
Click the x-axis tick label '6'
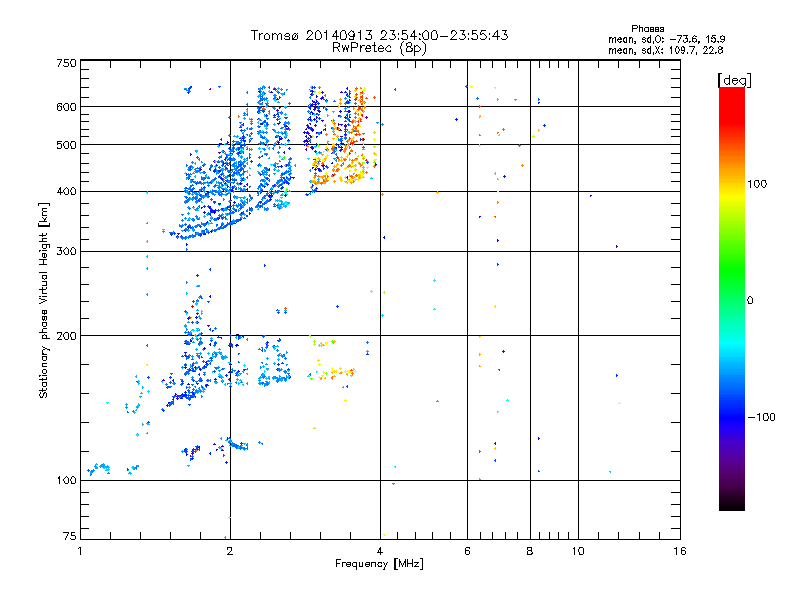[x=467, y=551]
